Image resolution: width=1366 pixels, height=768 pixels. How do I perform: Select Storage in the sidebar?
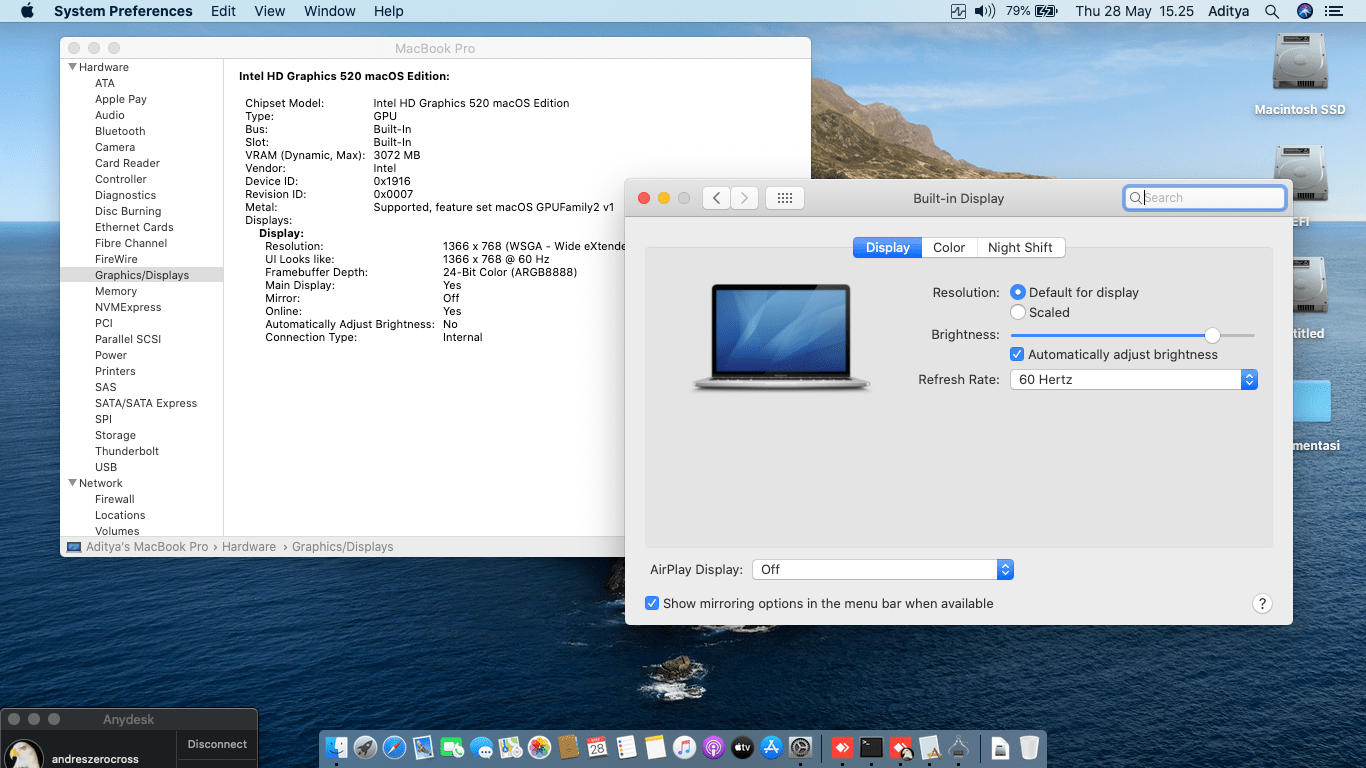115,435
